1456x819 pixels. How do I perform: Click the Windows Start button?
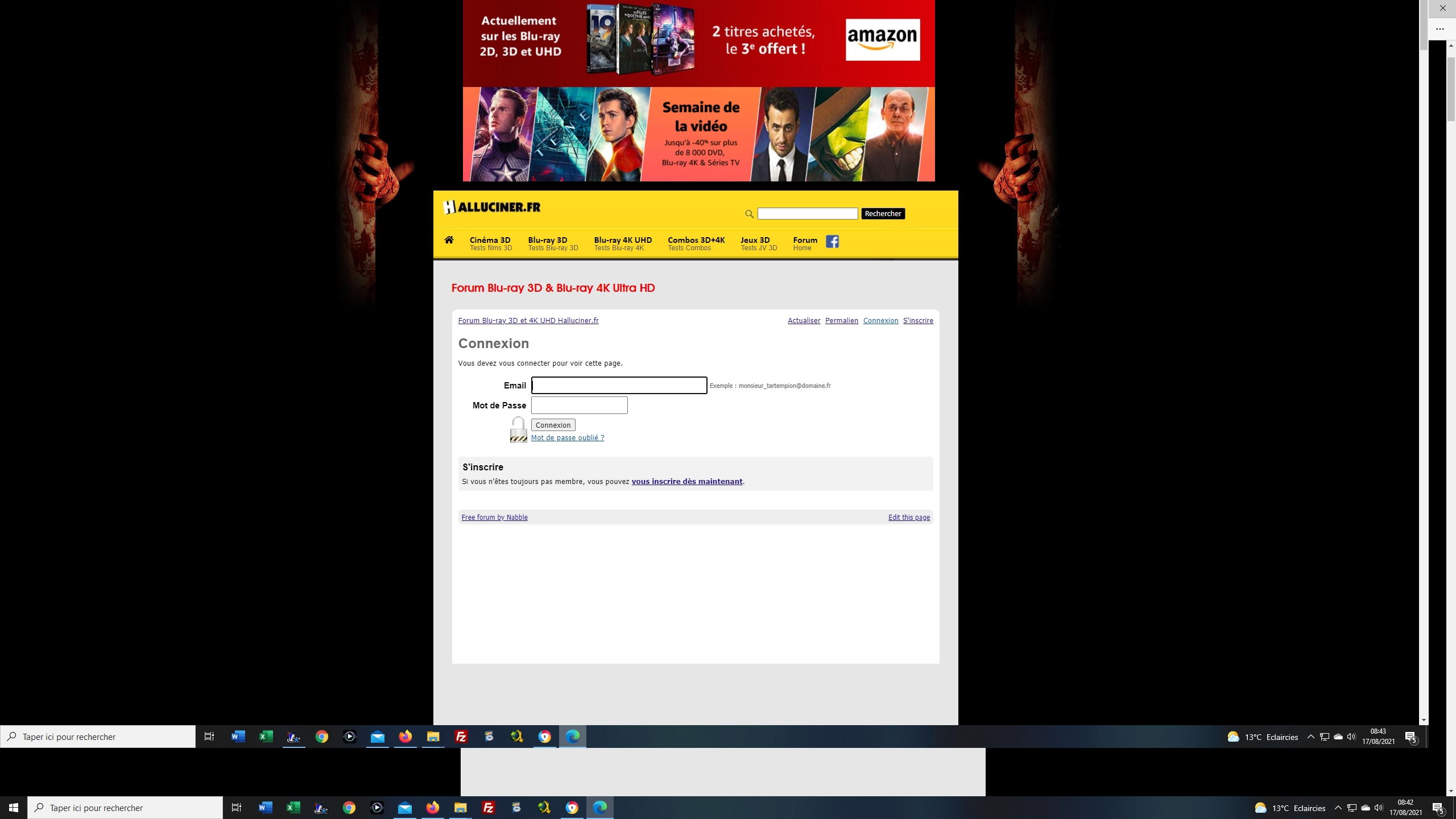[14, 808]
